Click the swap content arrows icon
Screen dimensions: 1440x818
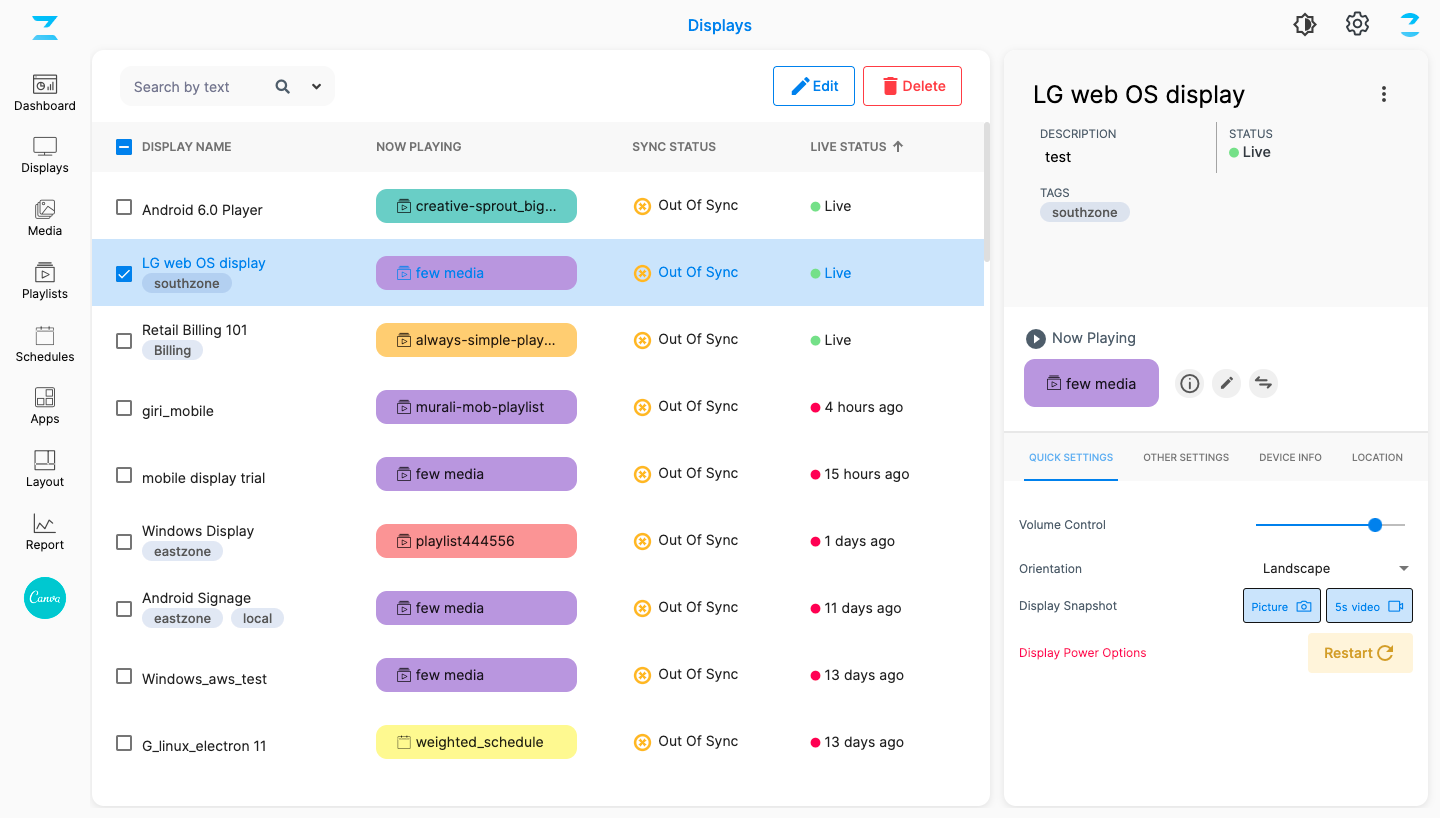point(1264,383)
